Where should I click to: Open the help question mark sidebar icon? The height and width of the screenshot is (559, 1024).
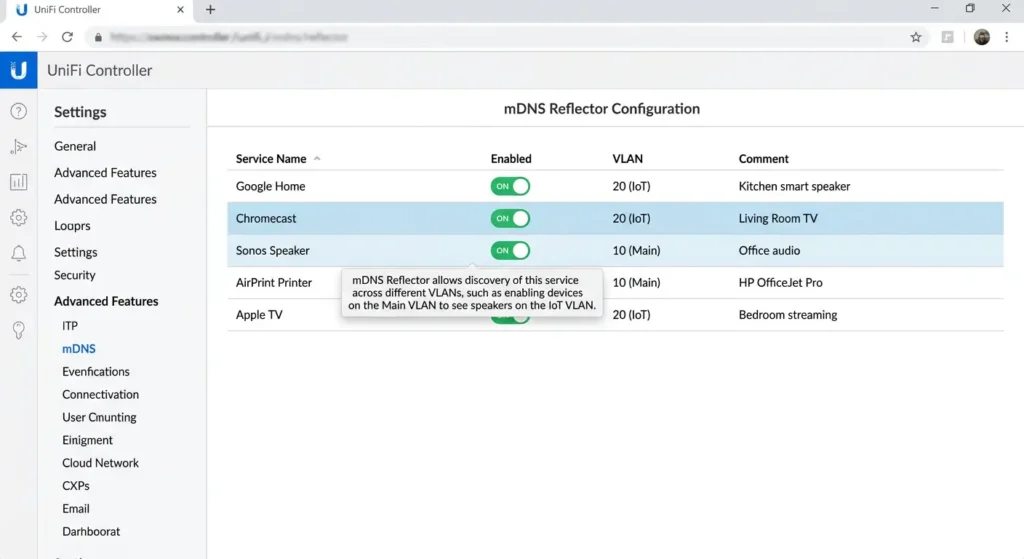tap(18, 111)
